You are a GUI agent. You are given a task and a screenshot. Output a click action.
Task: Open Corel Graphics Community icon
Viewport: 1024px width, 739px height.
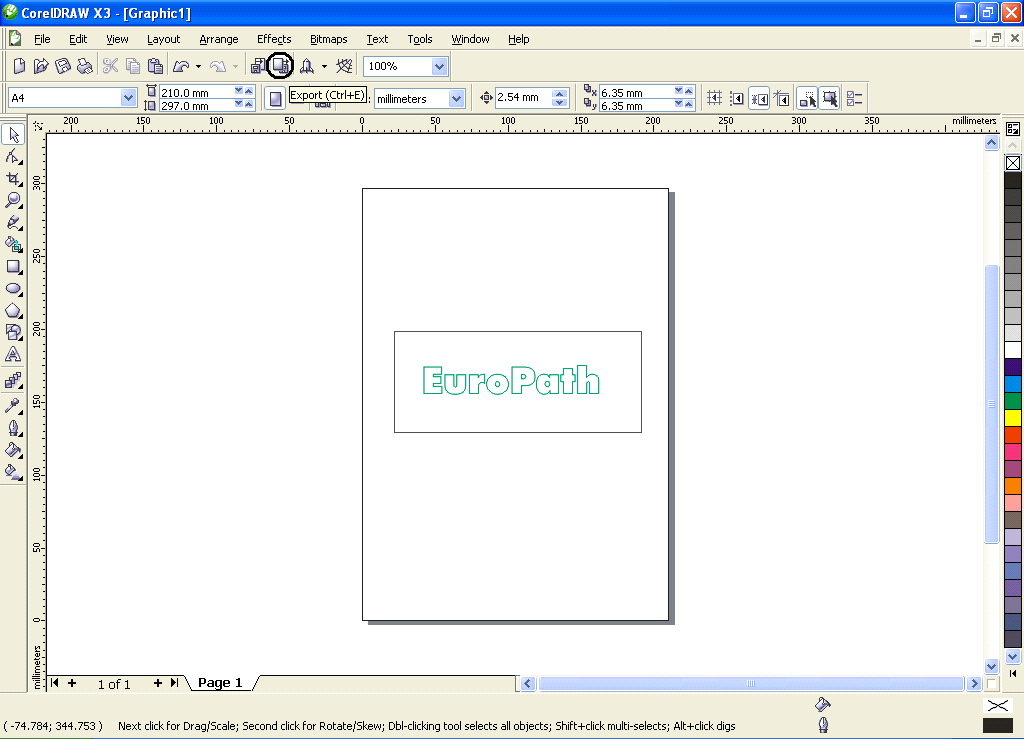[344, 66]
